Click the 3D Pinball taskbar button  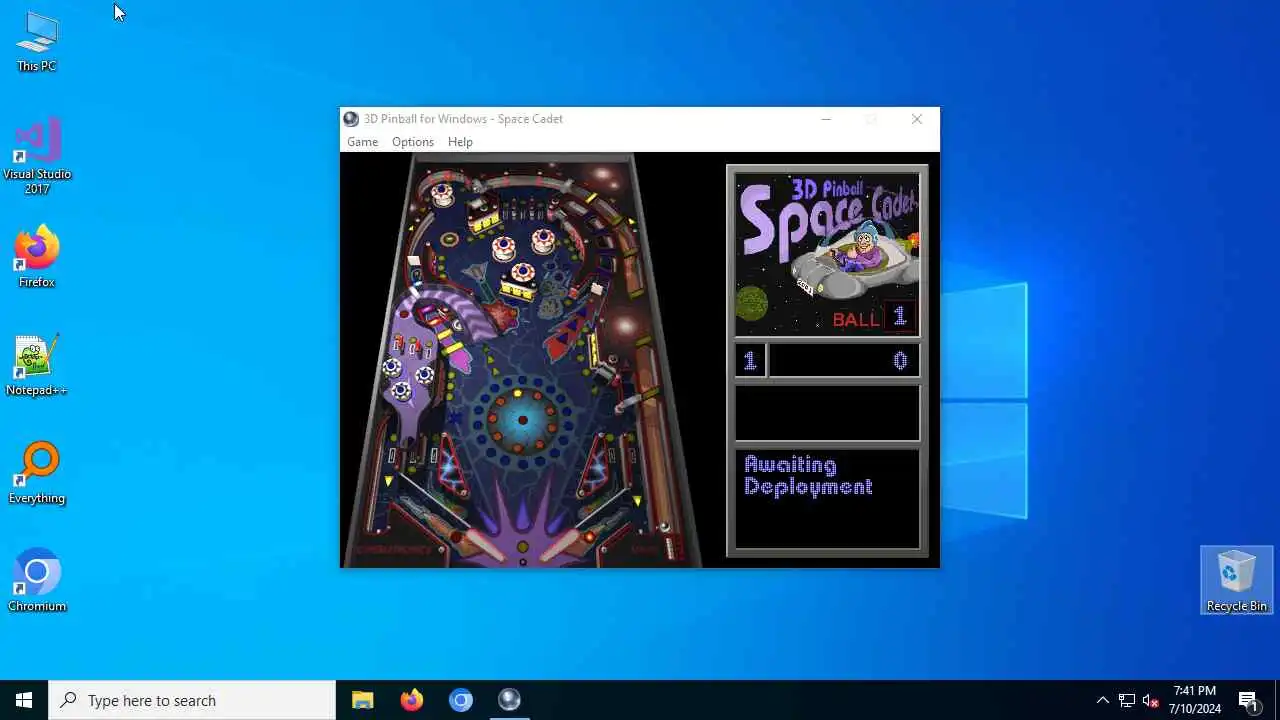point(510,700)
